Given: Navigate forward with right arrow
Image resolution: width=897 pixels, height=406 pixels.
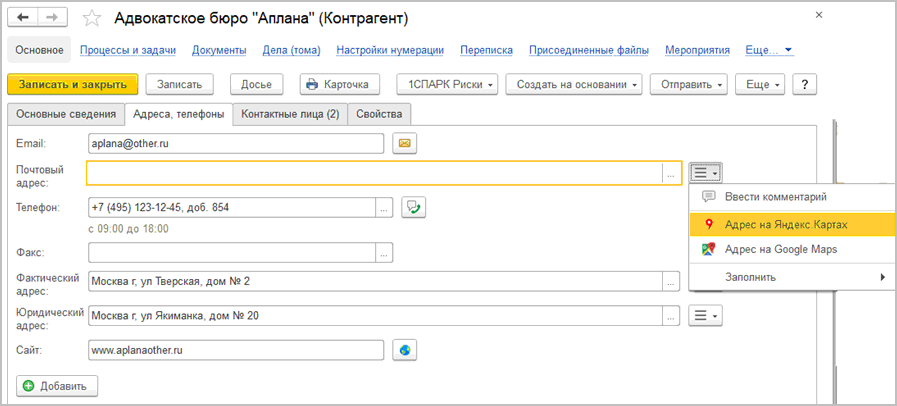Looking at the screenshot, I should click(x=52, y=18).
